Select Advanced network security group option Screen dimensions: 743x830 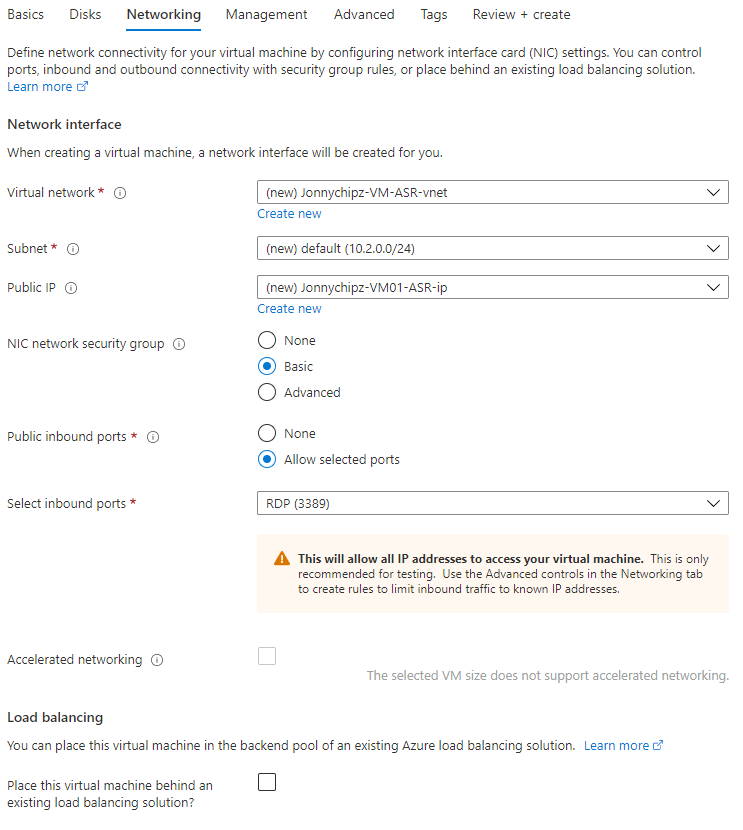(267, 393)
